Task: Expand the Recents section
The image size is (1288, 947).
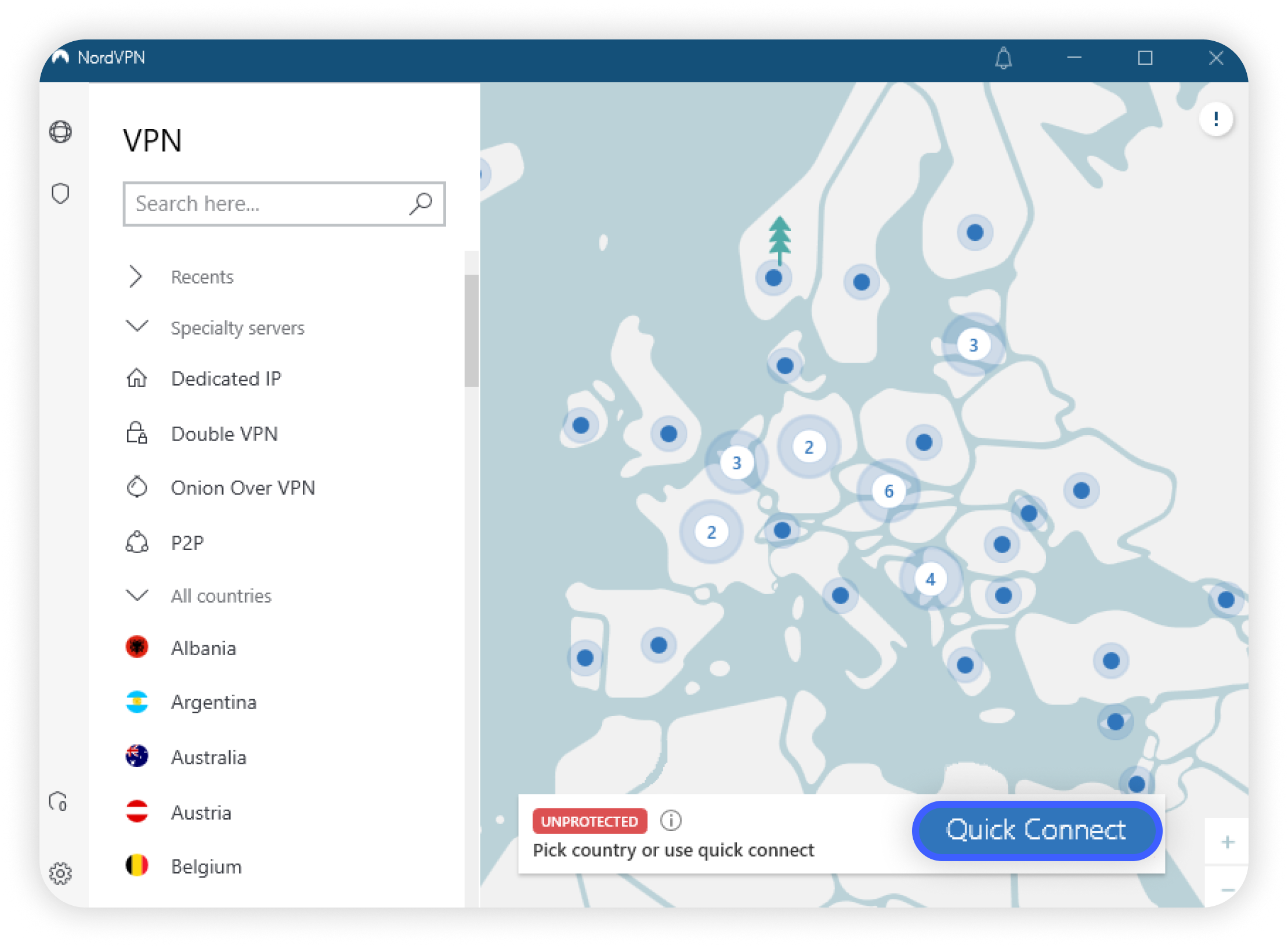Action: (201, 277)
